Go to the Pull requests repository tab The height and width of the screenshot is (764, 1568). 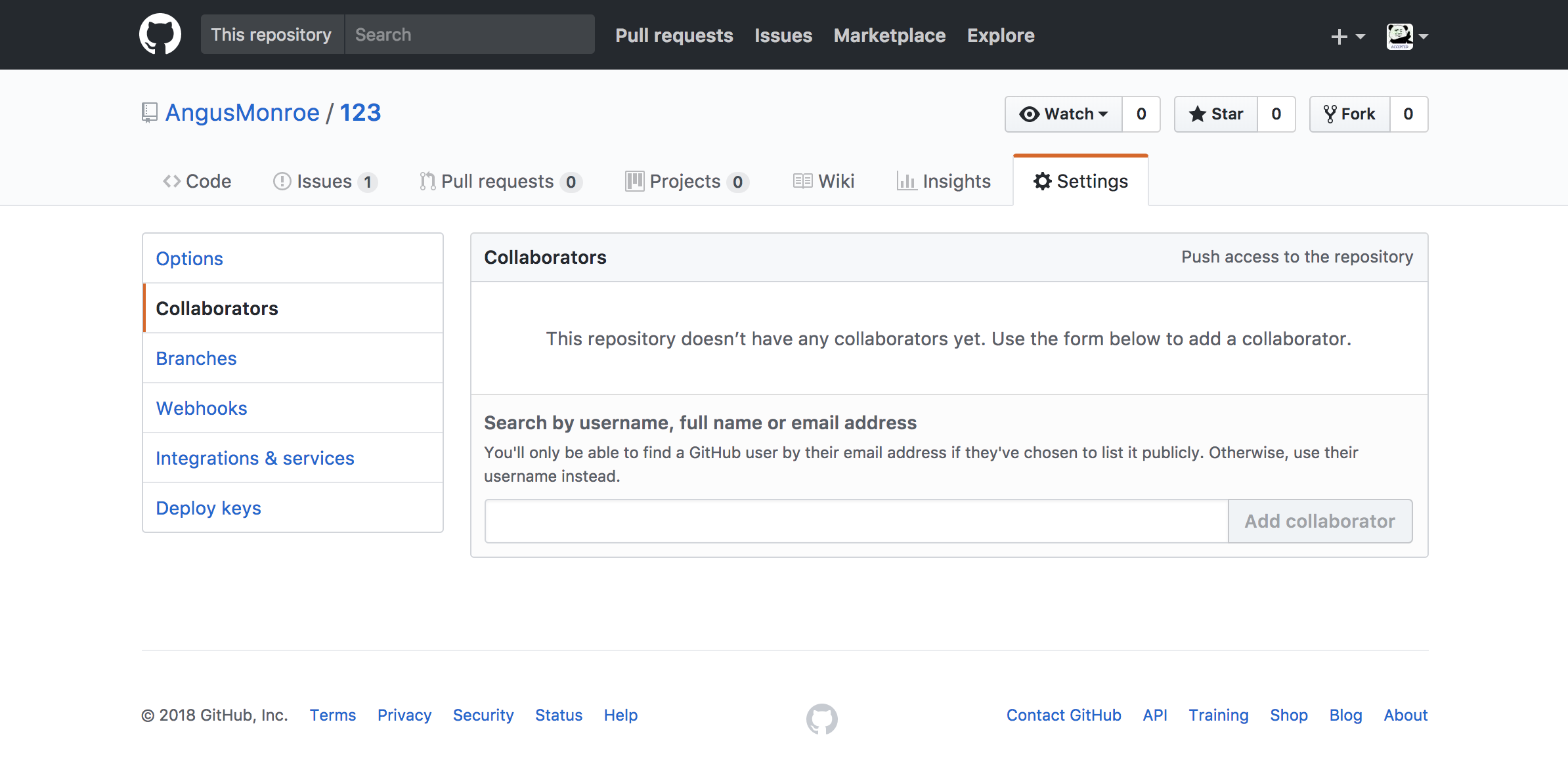pos(500,181)
